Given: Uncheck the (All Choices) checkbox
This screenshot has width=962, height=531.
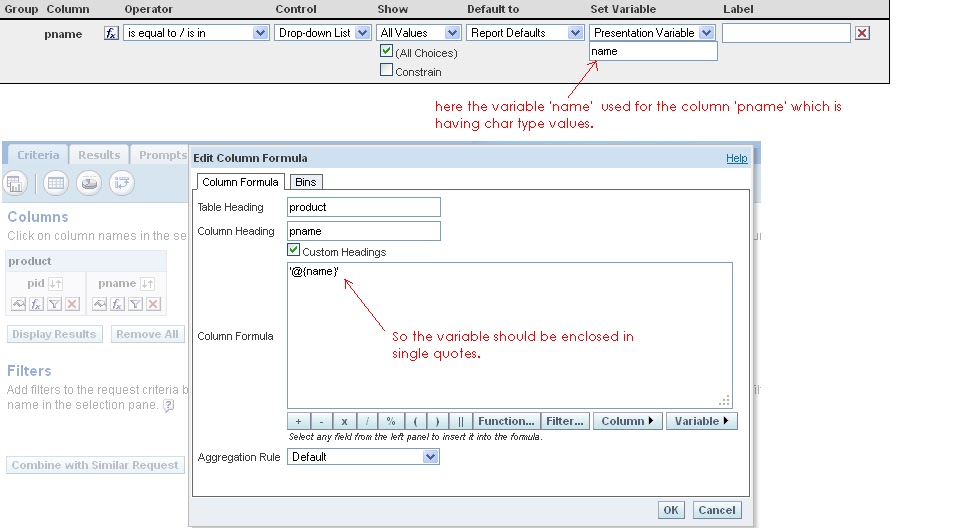Looking at the screenshot, I should coord(387,52).
